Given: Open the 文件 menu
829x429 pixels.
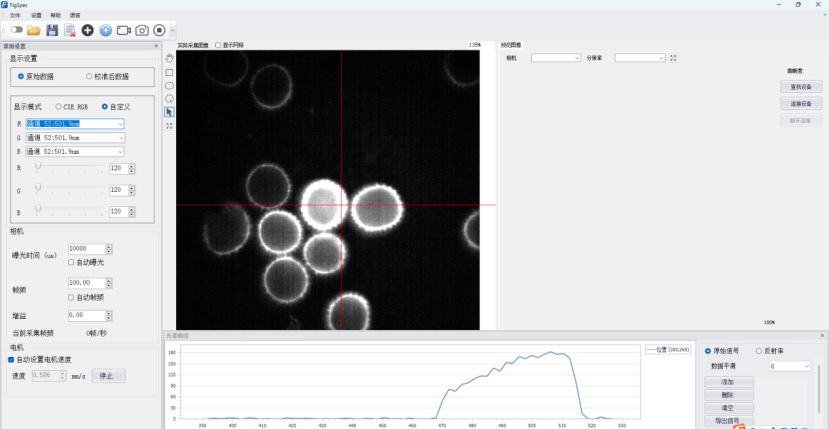Looking at the screenshot, I should 15,16.
